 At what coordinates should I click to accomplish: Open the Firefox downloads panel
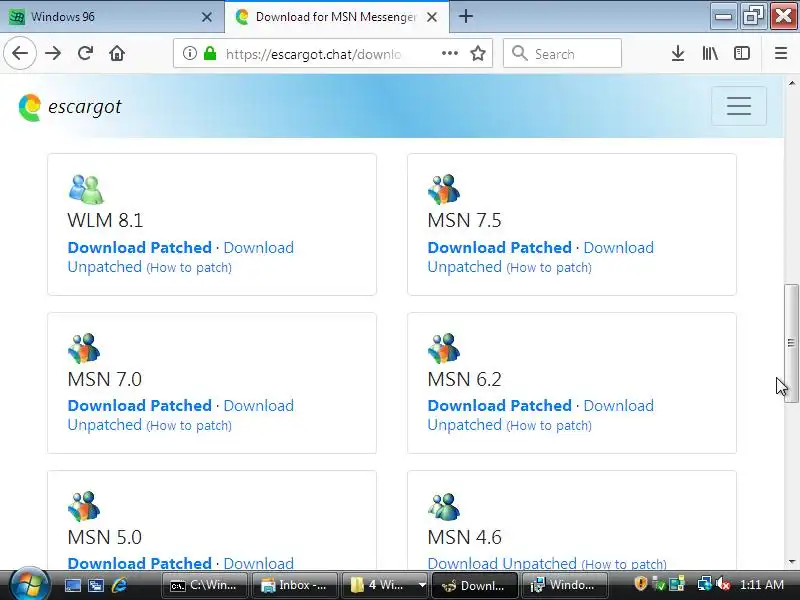(678, 53)
